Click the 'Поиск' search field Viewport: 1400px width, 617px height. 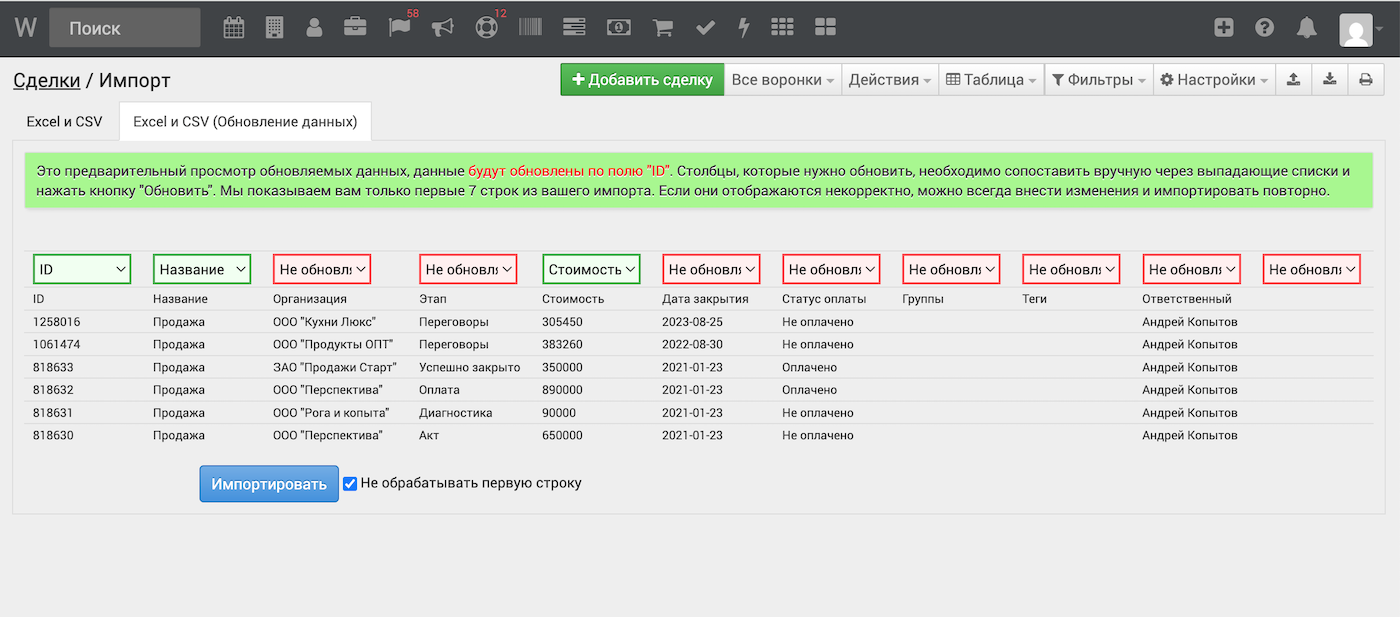pos(124,28)
